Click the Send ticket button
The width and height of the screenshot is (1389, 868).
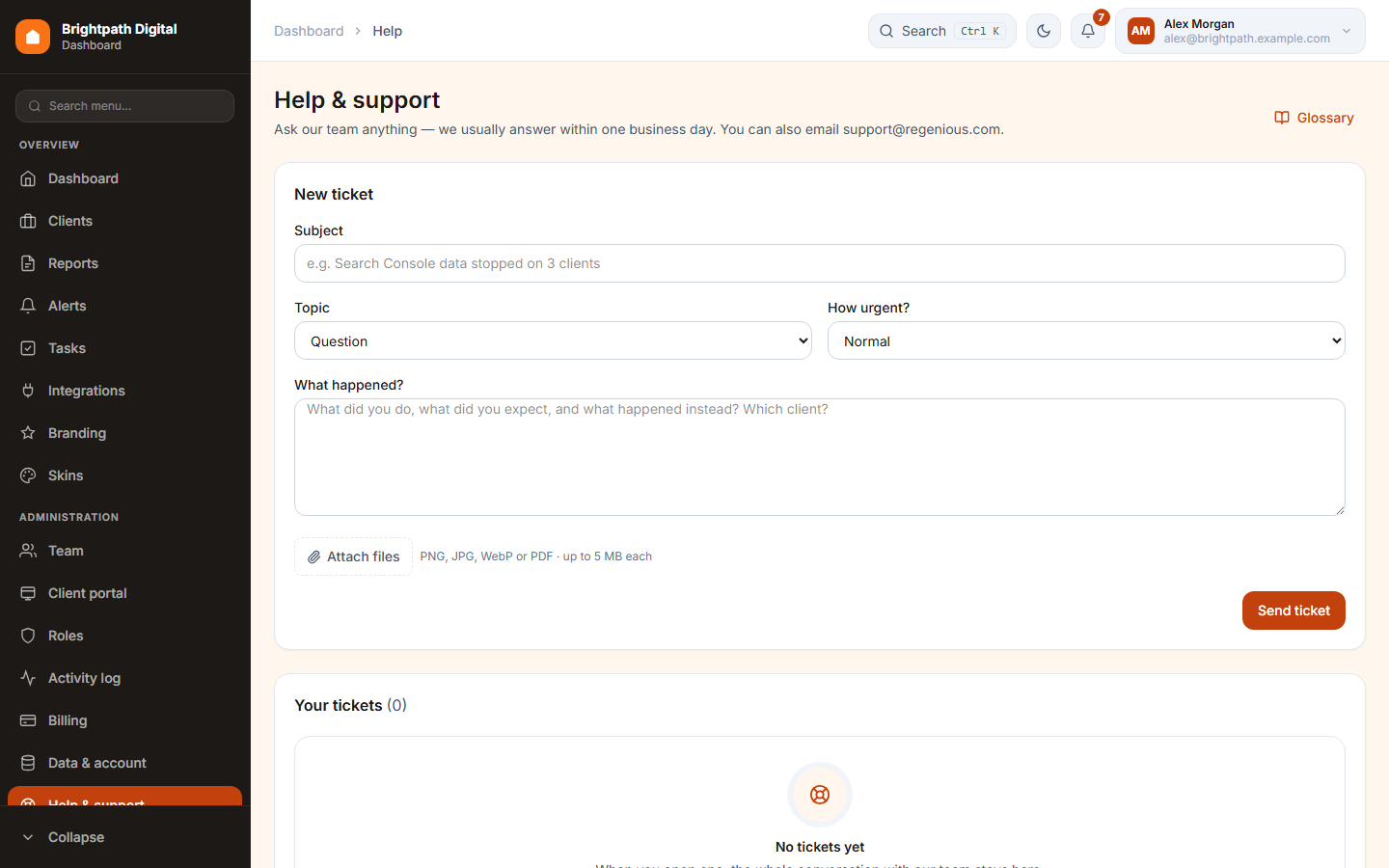[1294, 610]
